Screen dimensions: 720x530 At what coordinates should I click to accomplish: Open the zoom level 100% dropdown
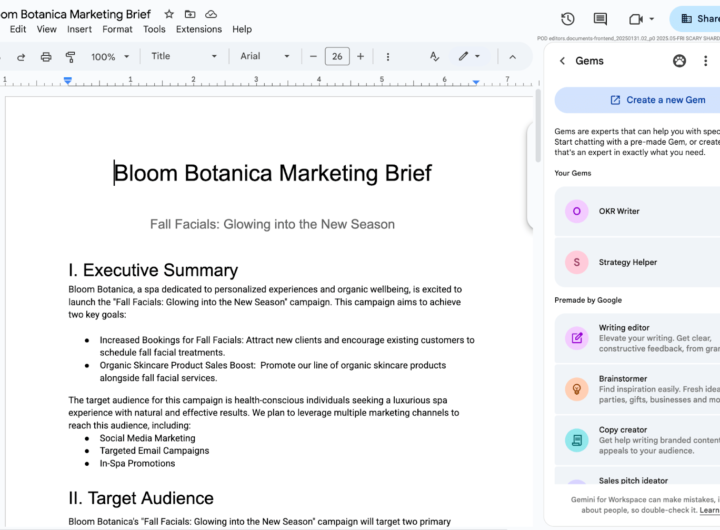(109, 57)
